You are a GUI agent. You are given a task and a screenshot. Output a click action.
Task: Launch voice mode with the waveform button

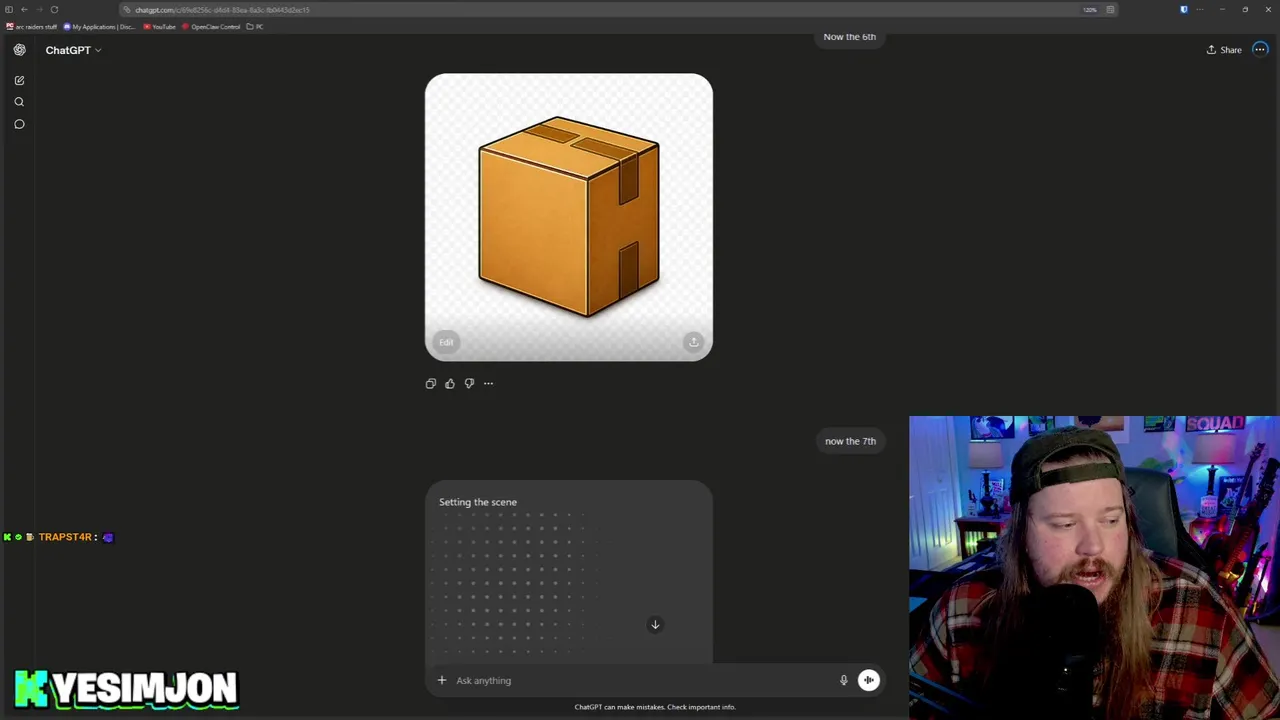pyautogui.click(x=868, y=680)
